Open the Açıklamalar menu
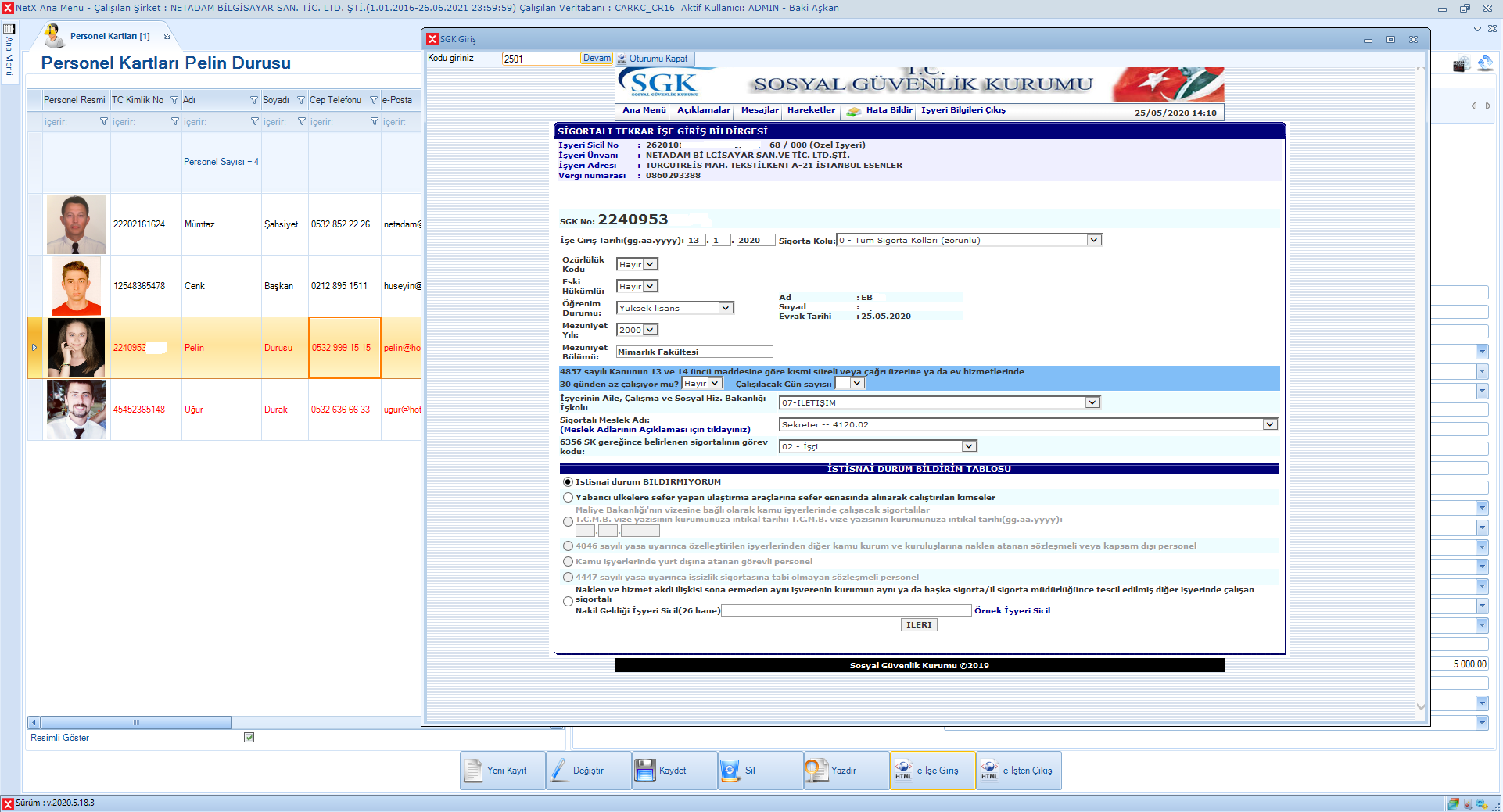1503x812 pixels. click(x=704, y=110)
